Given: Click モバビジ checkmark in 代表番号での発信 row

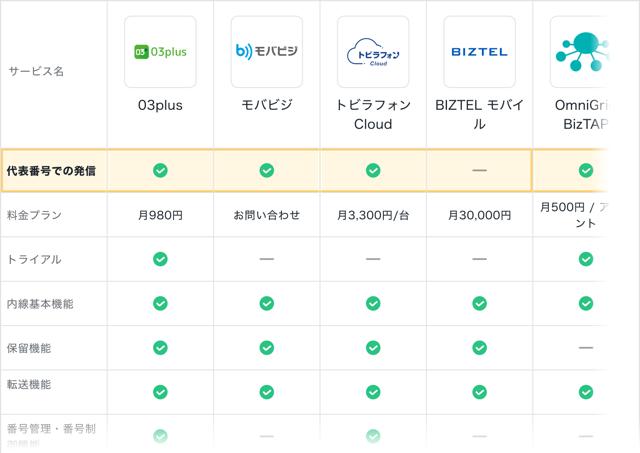Looking at the screenshot, I should tap(266, 170).
